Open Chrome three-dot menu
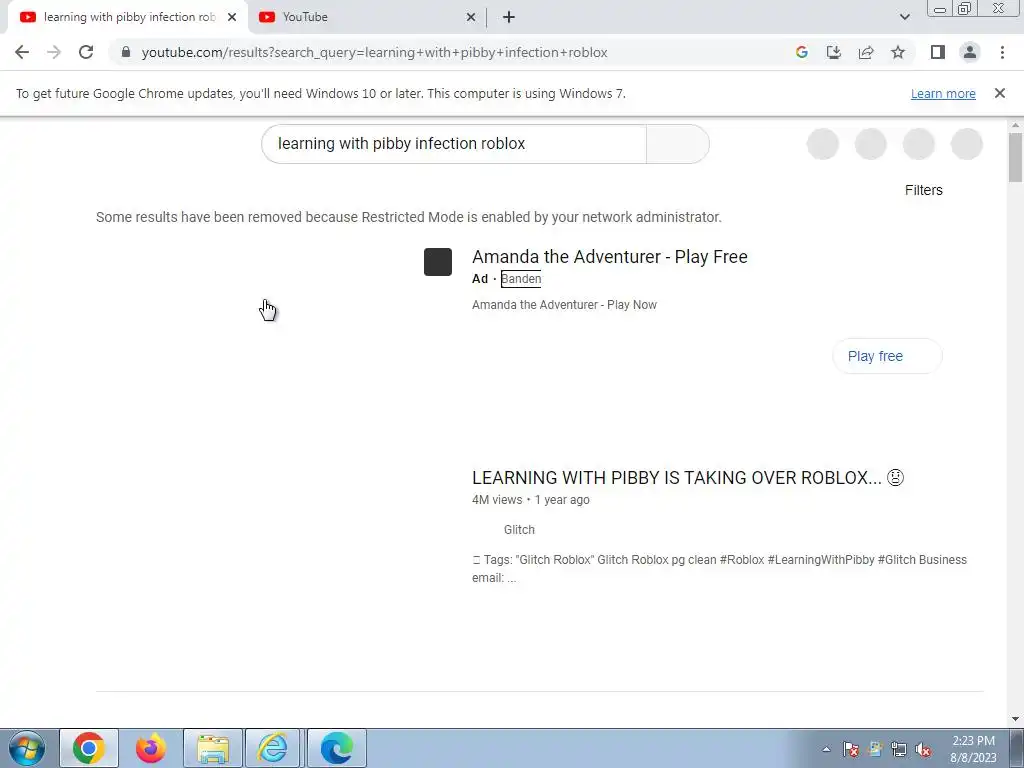 pos(1002,52)
